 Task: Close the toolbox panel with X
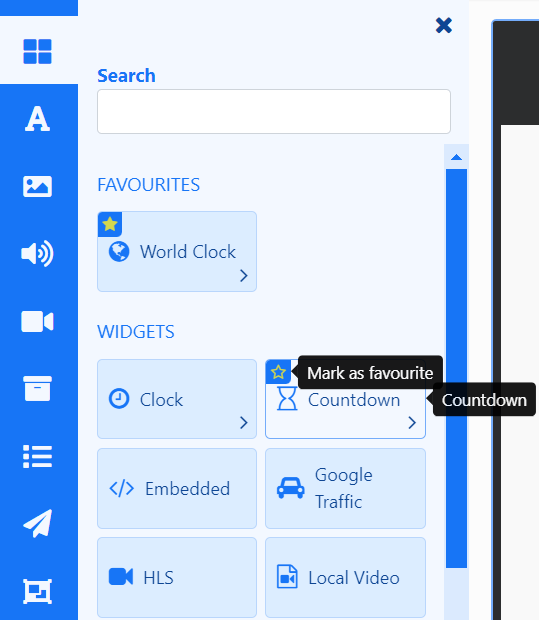pyautogui.click(x=444, y=26)
